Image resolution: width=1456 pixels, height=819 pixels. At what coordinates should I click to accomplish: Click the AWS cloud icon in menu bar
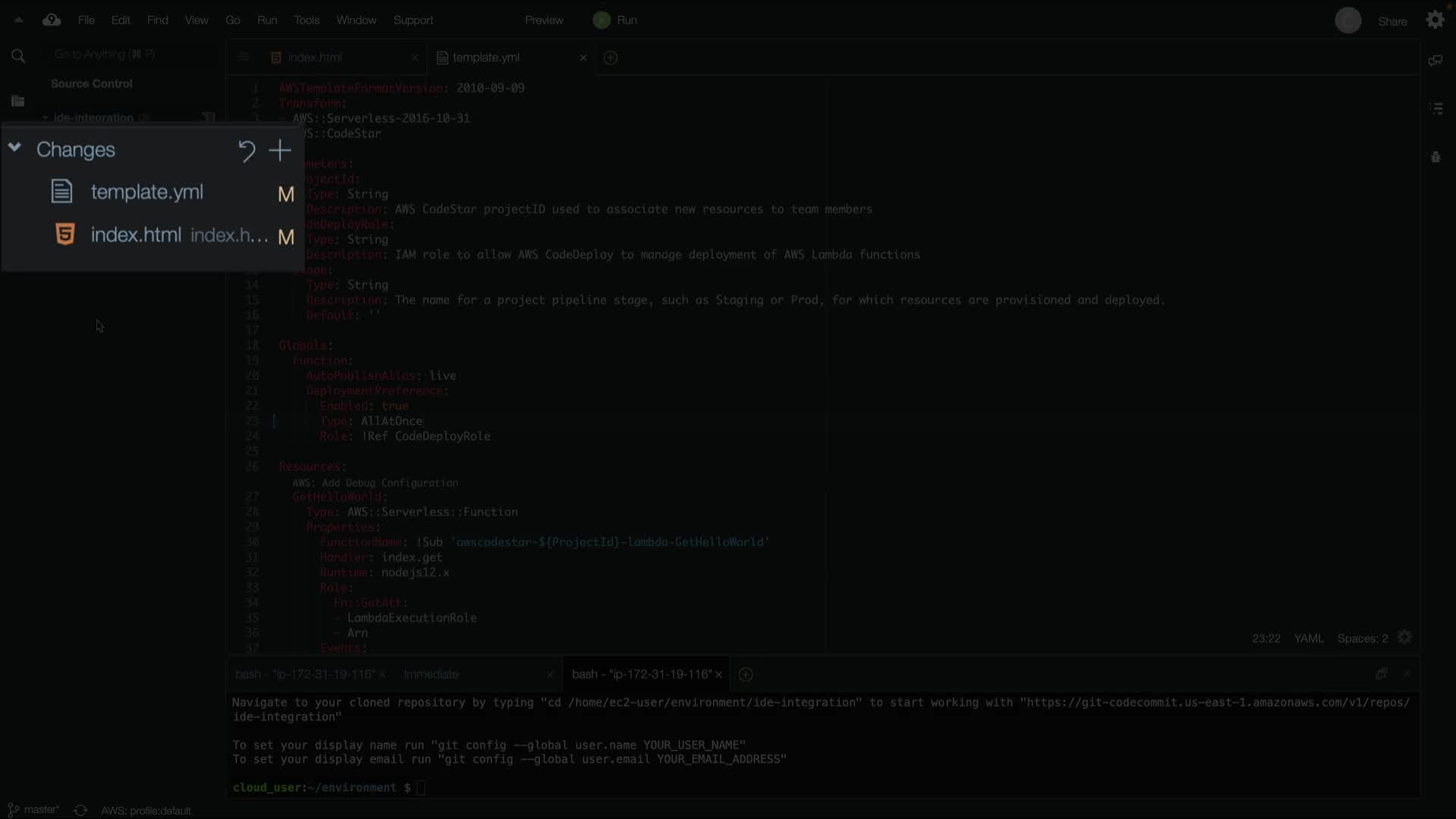pyautogui.click(x=52, y=20)
